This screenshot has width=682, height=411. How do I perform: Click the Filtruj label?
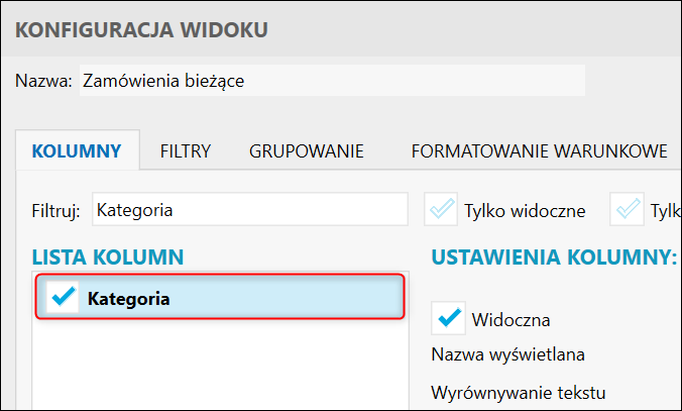tap(56, 211)
